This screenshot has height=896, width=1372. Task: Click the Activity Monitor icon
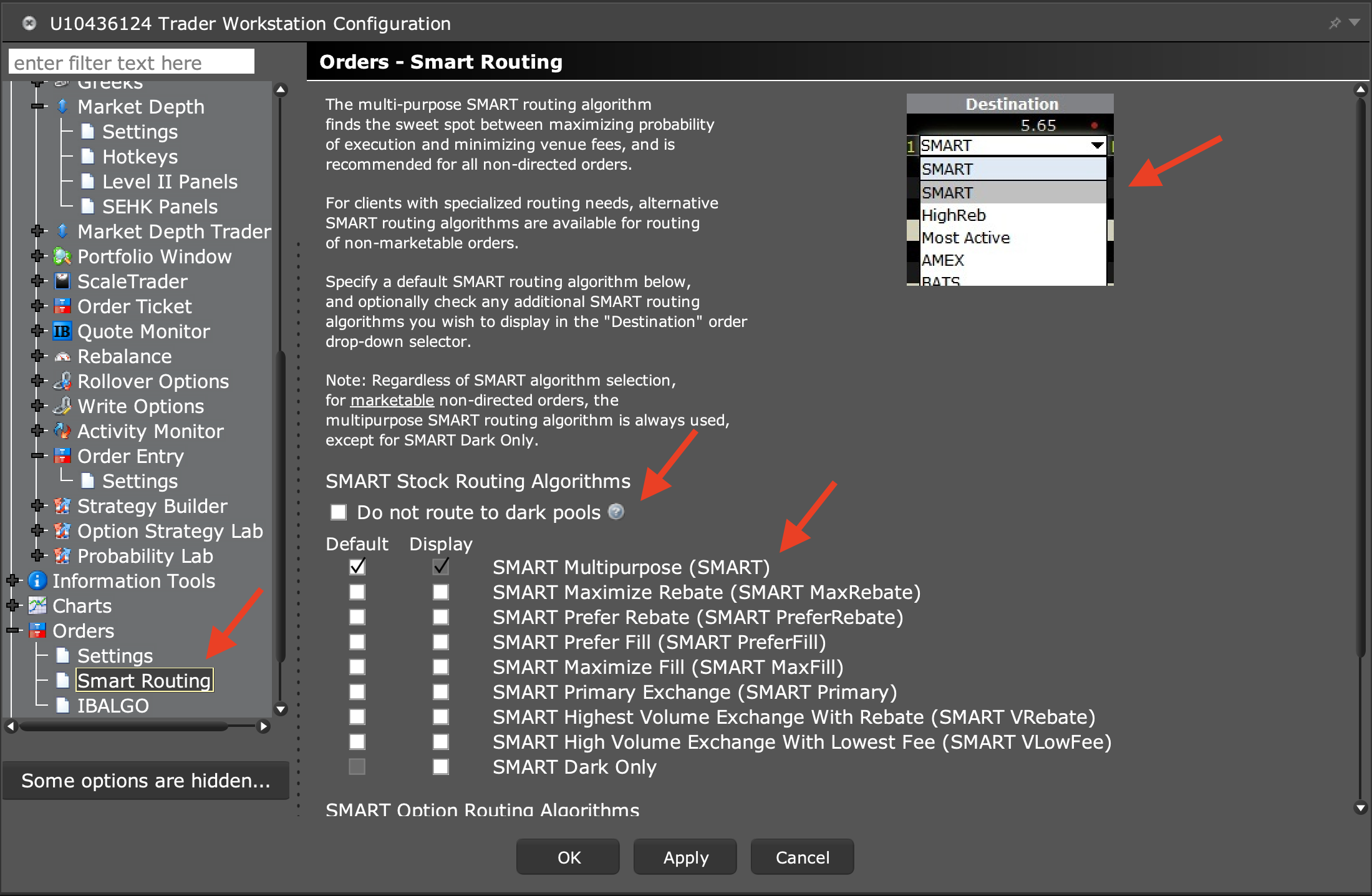[62, 431]
